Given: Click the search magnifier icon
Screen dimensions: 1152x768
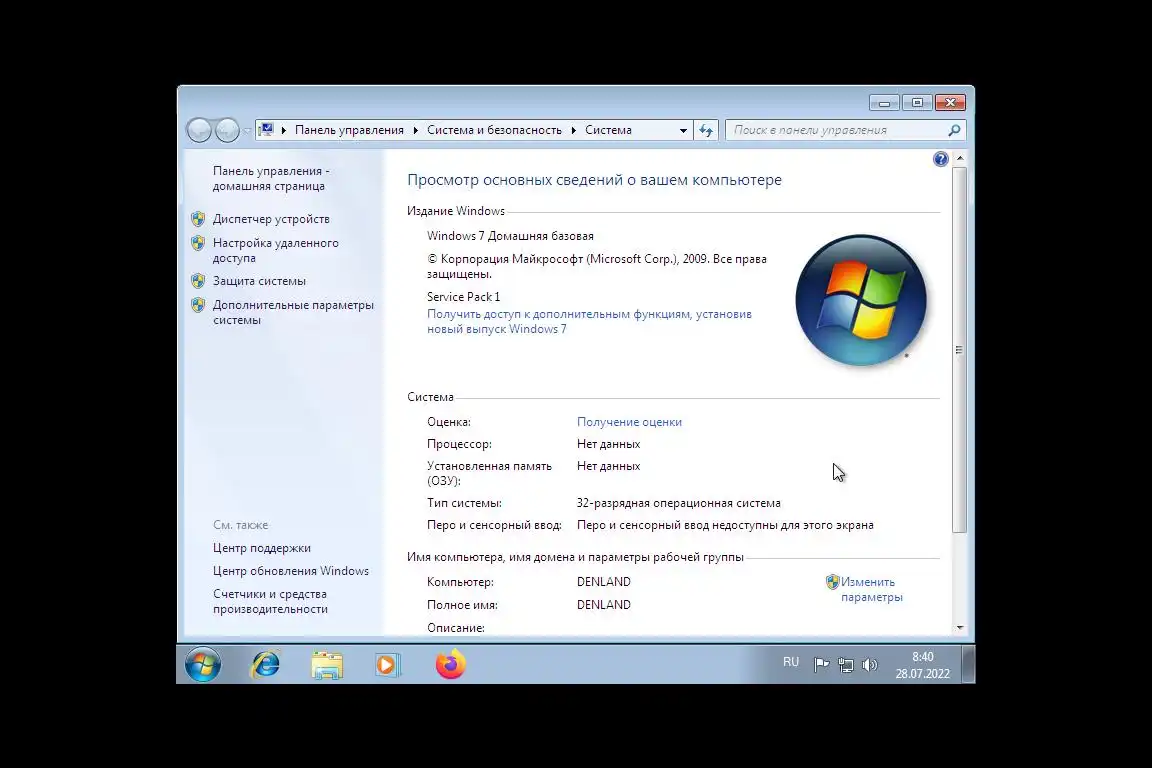Looking at the screenshot, I should 954,130.
